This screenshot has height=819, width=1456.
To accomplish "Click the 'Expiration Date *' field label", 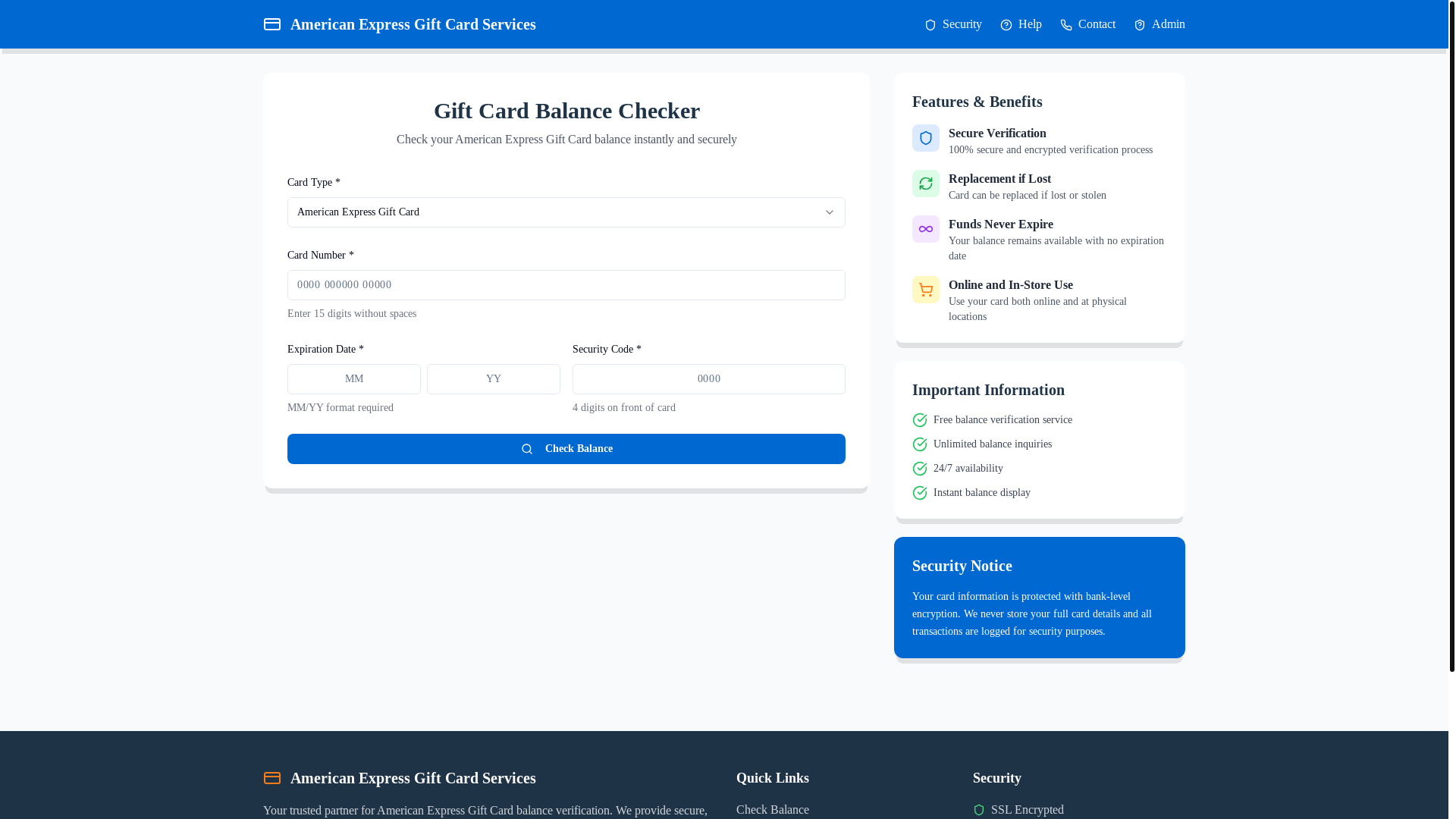I will (x=325, y=350).
